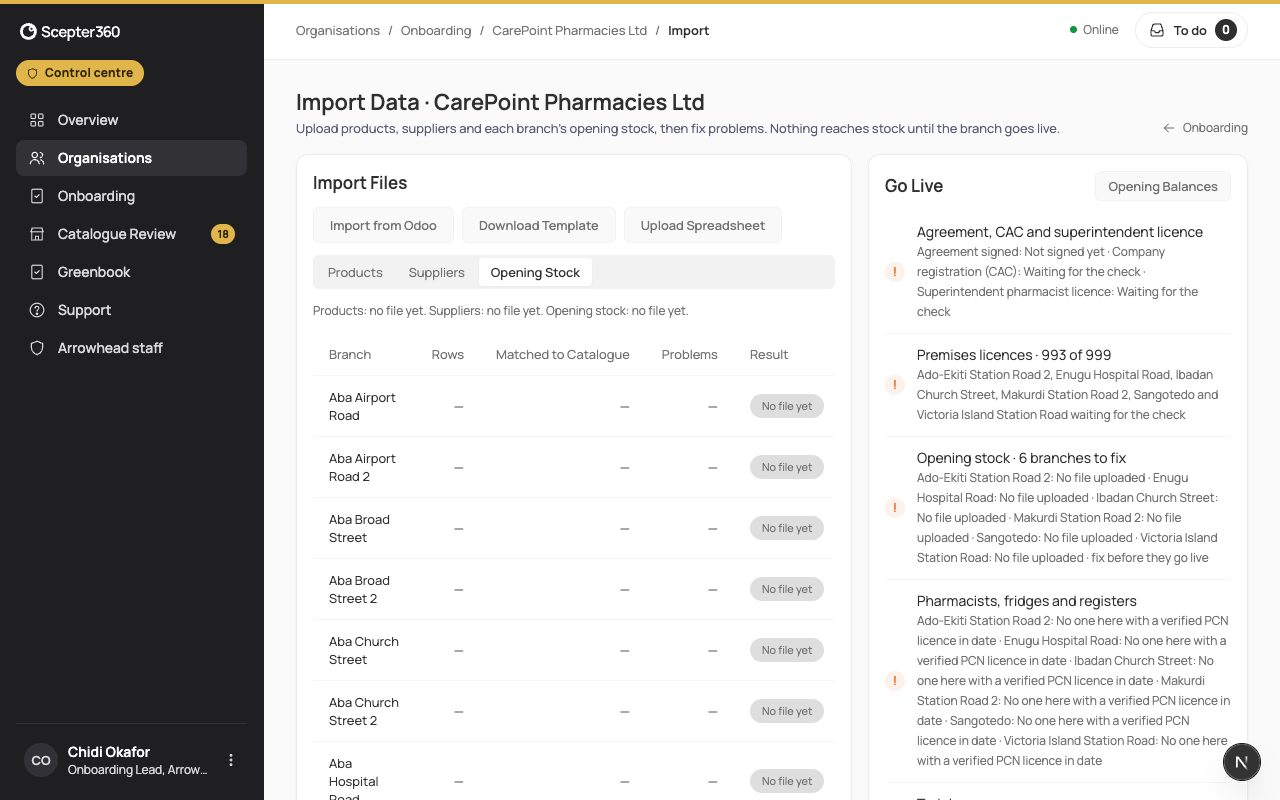
Task: Open the Opening Balances button
Action: coord(1163,186)
